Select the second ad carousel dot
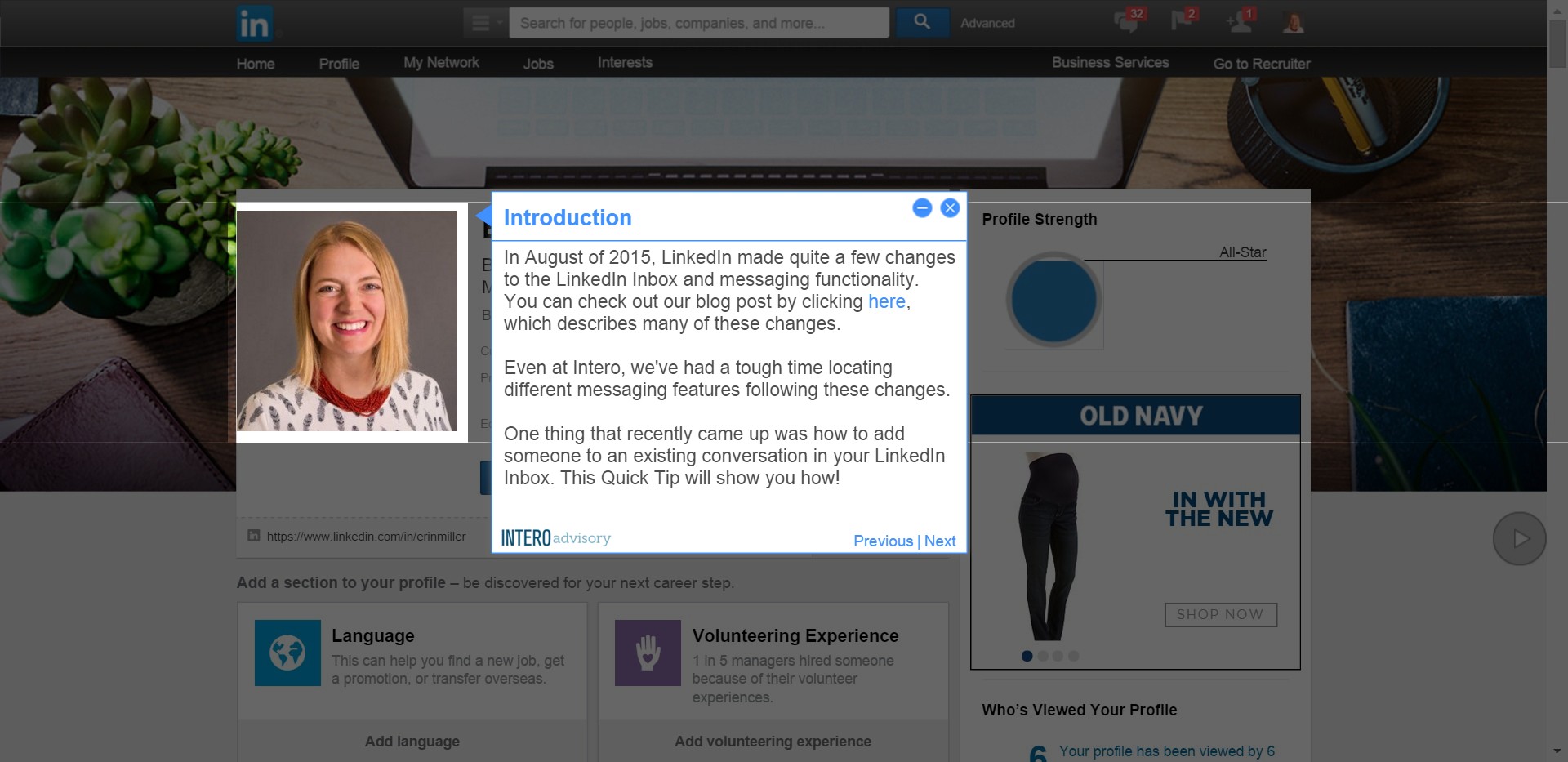Image resolution: width=1568 pixels, height=762 pixels. click(1043, 656)
